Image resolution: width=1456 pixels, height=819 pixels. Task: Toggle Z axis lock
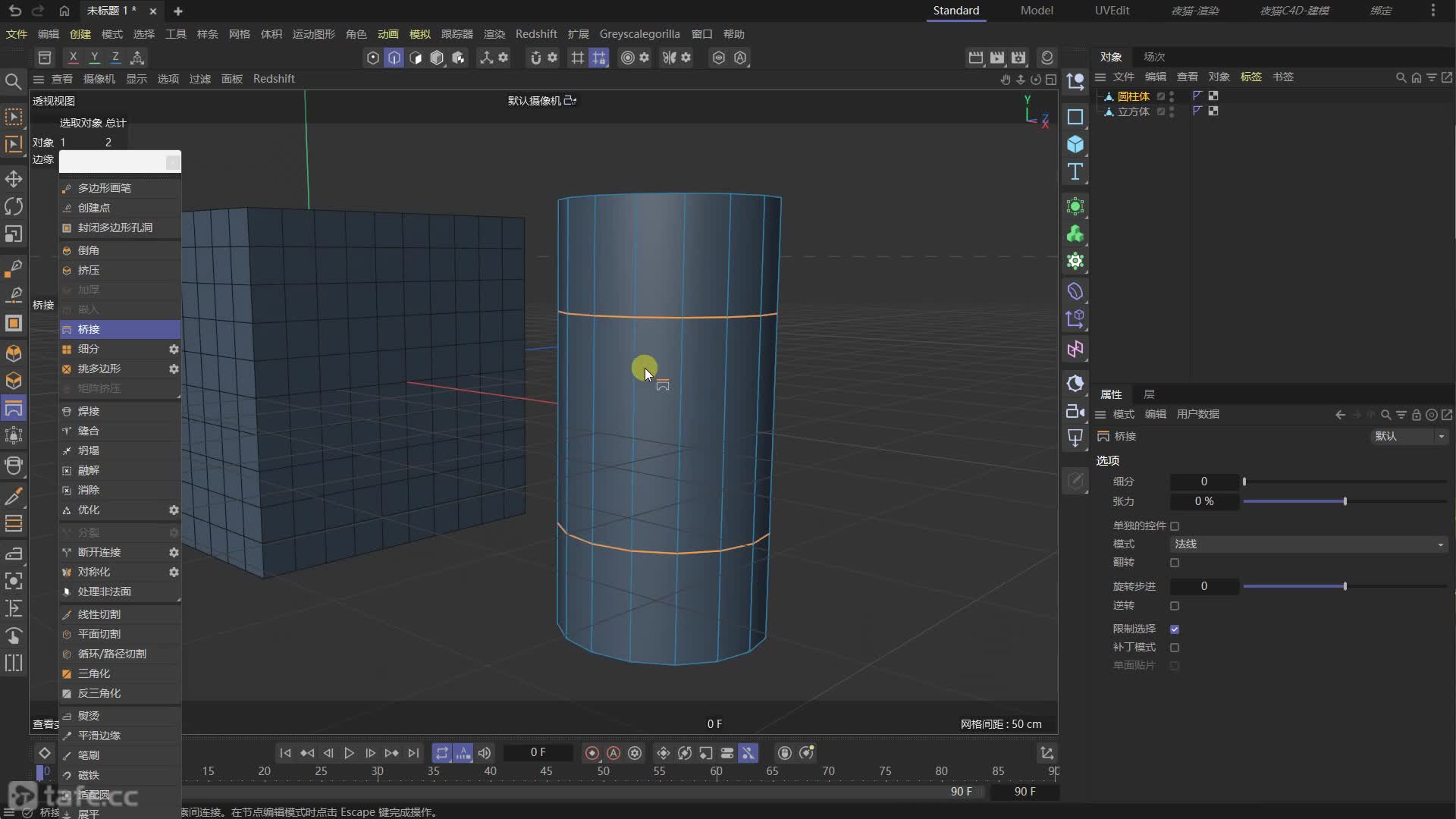tap(115, 58)
